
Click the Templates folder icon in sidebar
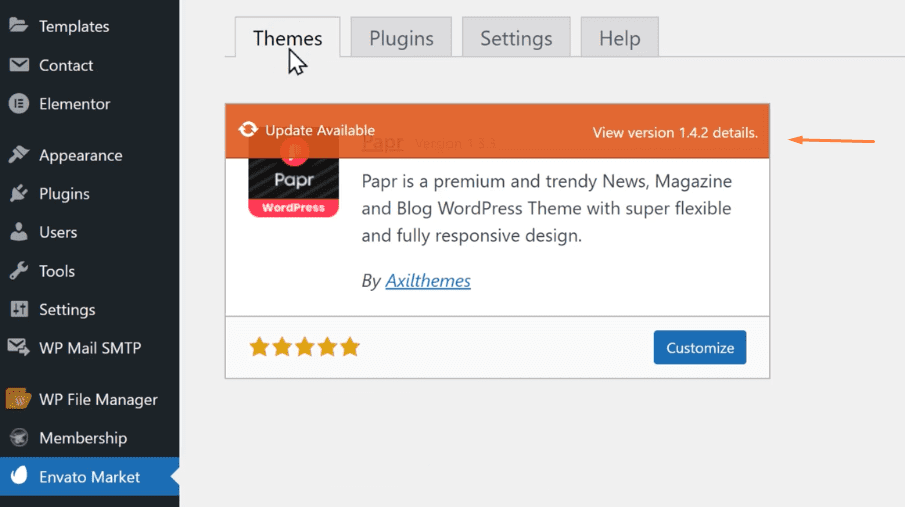18,25
